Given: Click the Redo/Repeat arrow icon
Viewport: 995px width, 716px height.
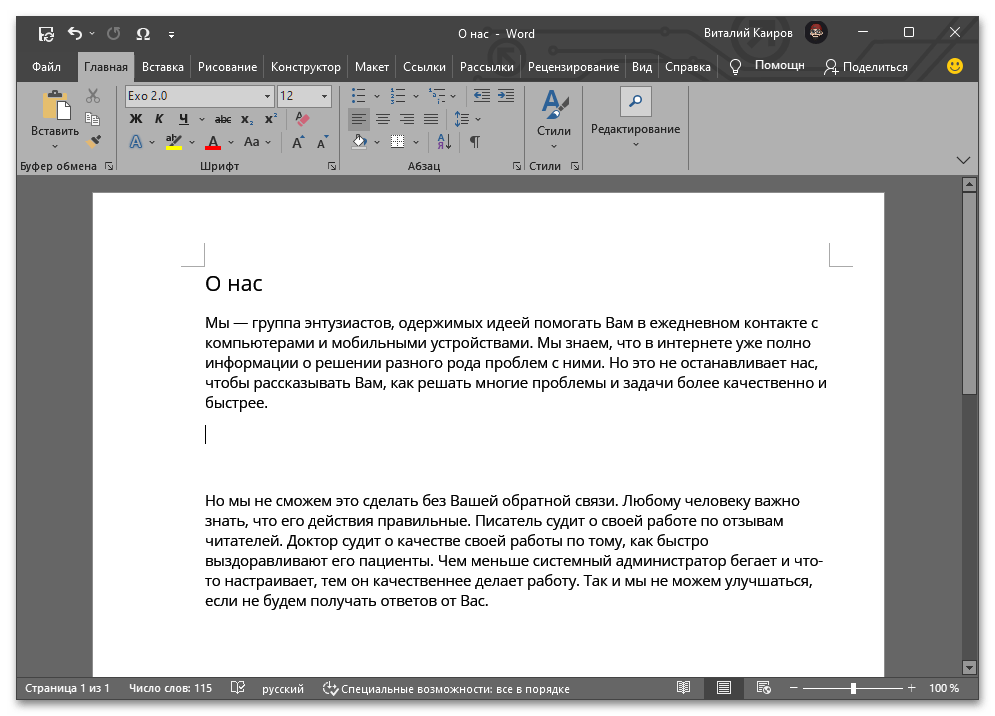Looking at the screenshot, I should [x=114, y=33].
